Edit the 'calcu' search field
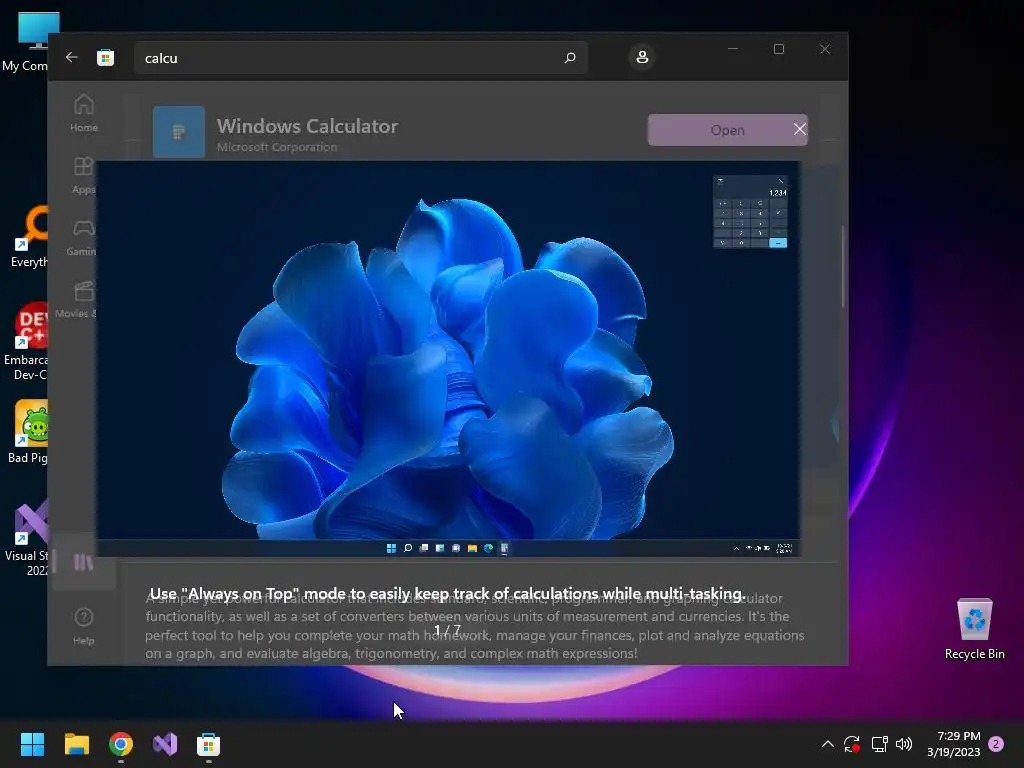Viewport: 1024px width, 768px height. (360, 57)
